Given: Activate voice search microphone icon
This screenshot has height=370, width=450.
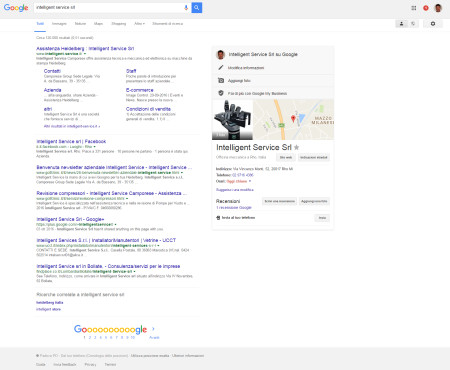Looking at the screenshot, I should pos(186,8).
